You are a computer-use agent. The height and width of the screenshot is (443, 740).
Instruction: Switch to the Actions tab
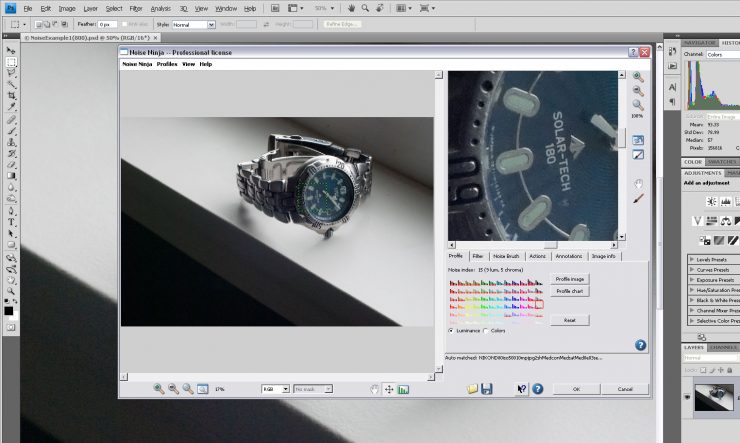537,256
